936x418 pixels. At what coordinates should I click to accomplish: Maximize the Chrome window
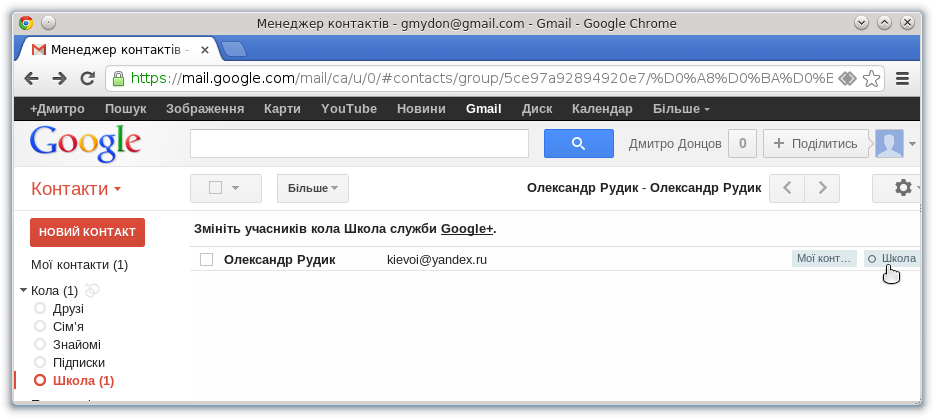[x=885, y=23]
